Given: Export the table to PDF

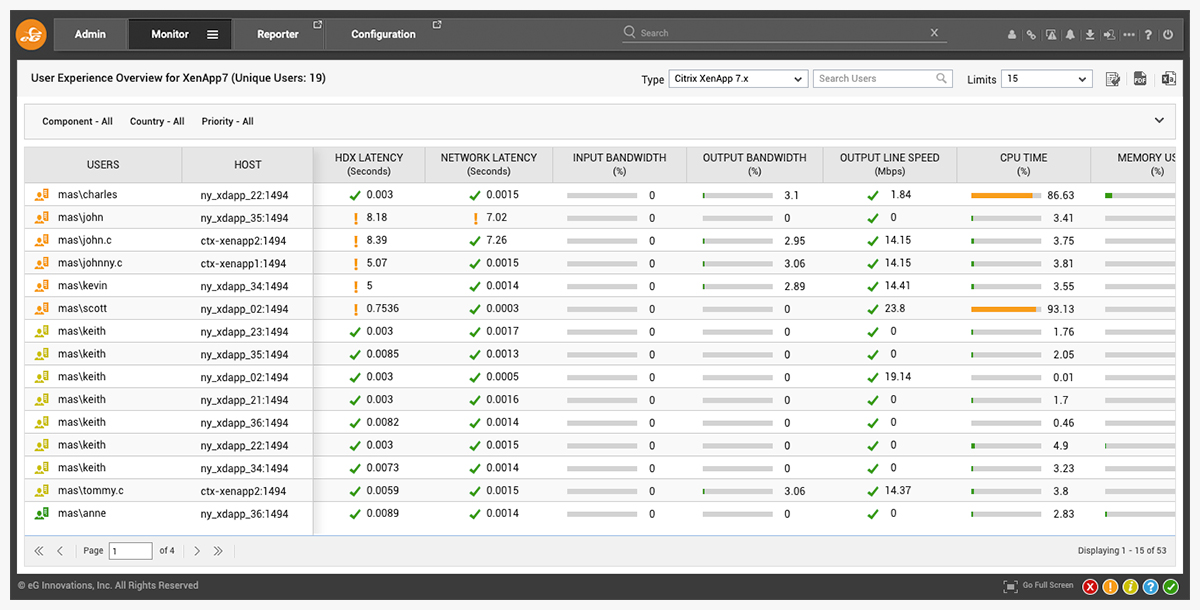Looking at the screenshot, I should tap(1140, 79).
